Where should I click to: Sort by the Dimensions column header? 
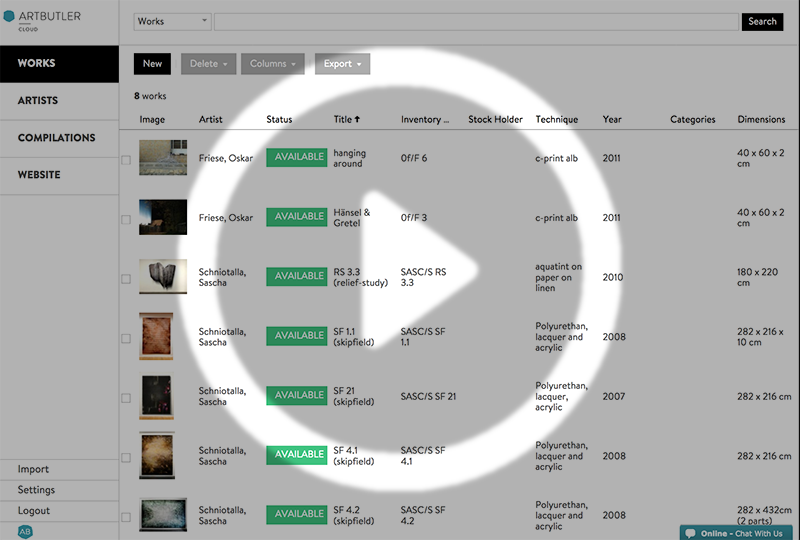761,119
